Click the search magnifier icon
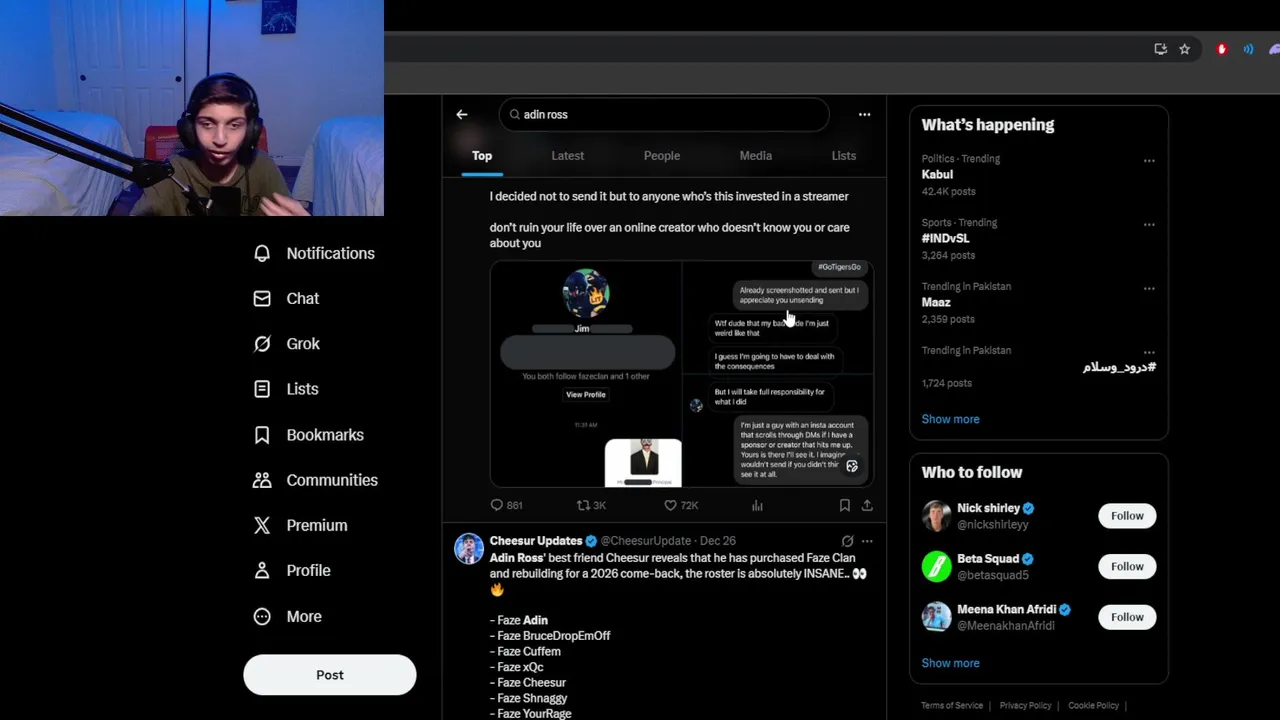 [515, 114]
